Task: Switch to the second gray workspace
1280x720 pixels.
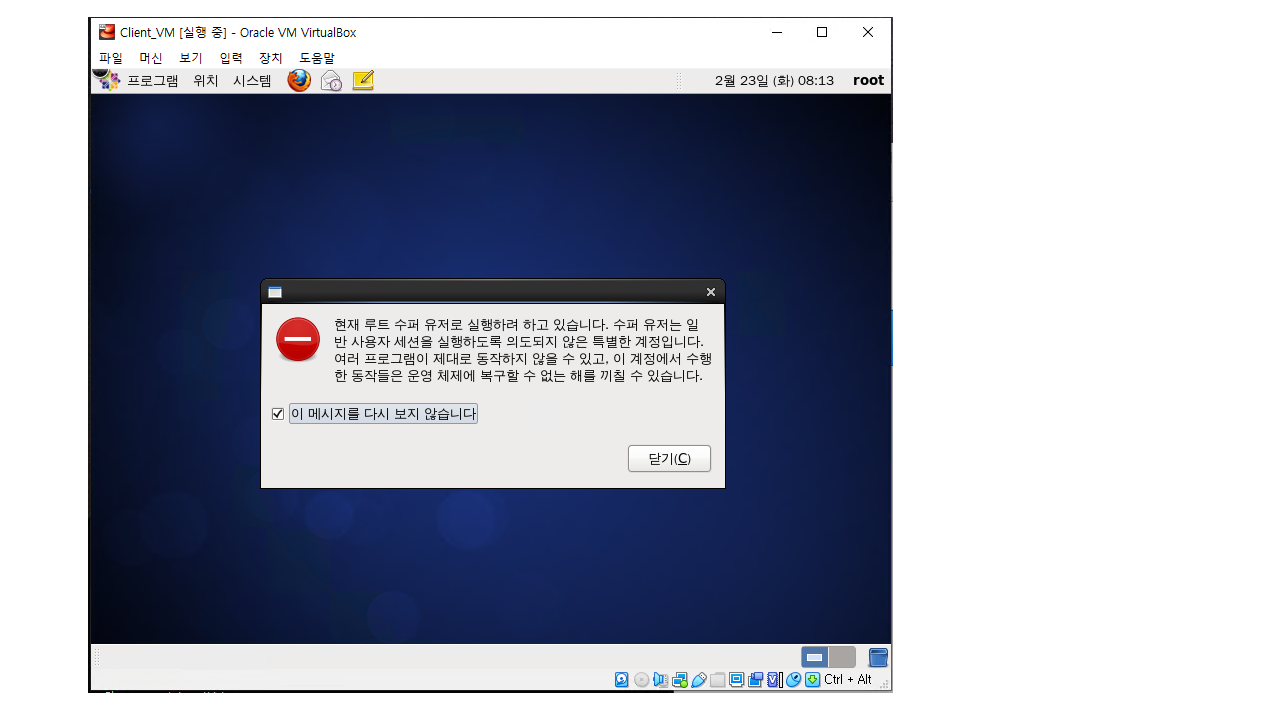Action: (842, 657)
